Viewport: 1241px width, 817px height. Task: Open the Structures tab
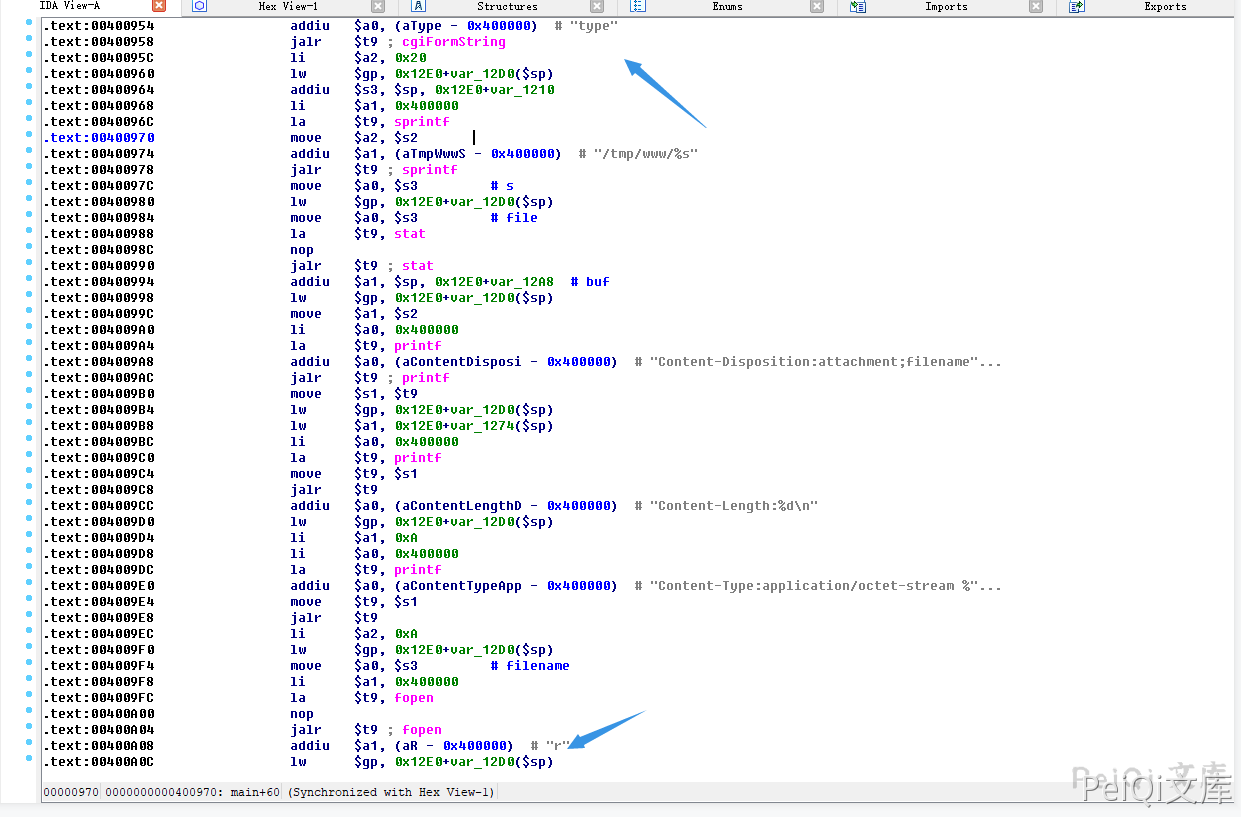pos(507,6)
